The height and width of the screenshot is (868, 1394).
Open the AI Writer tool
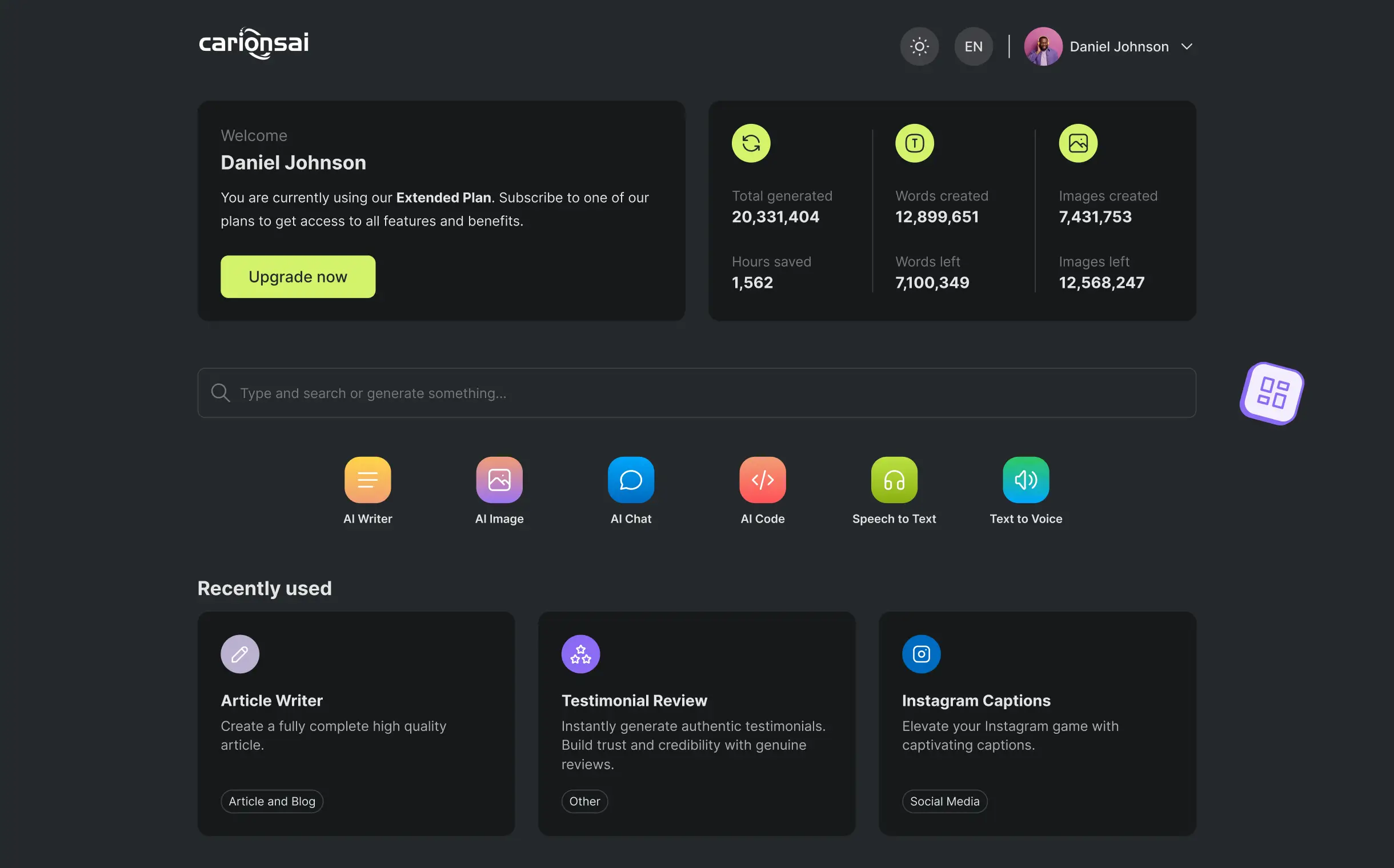click(x=367, y=479)
